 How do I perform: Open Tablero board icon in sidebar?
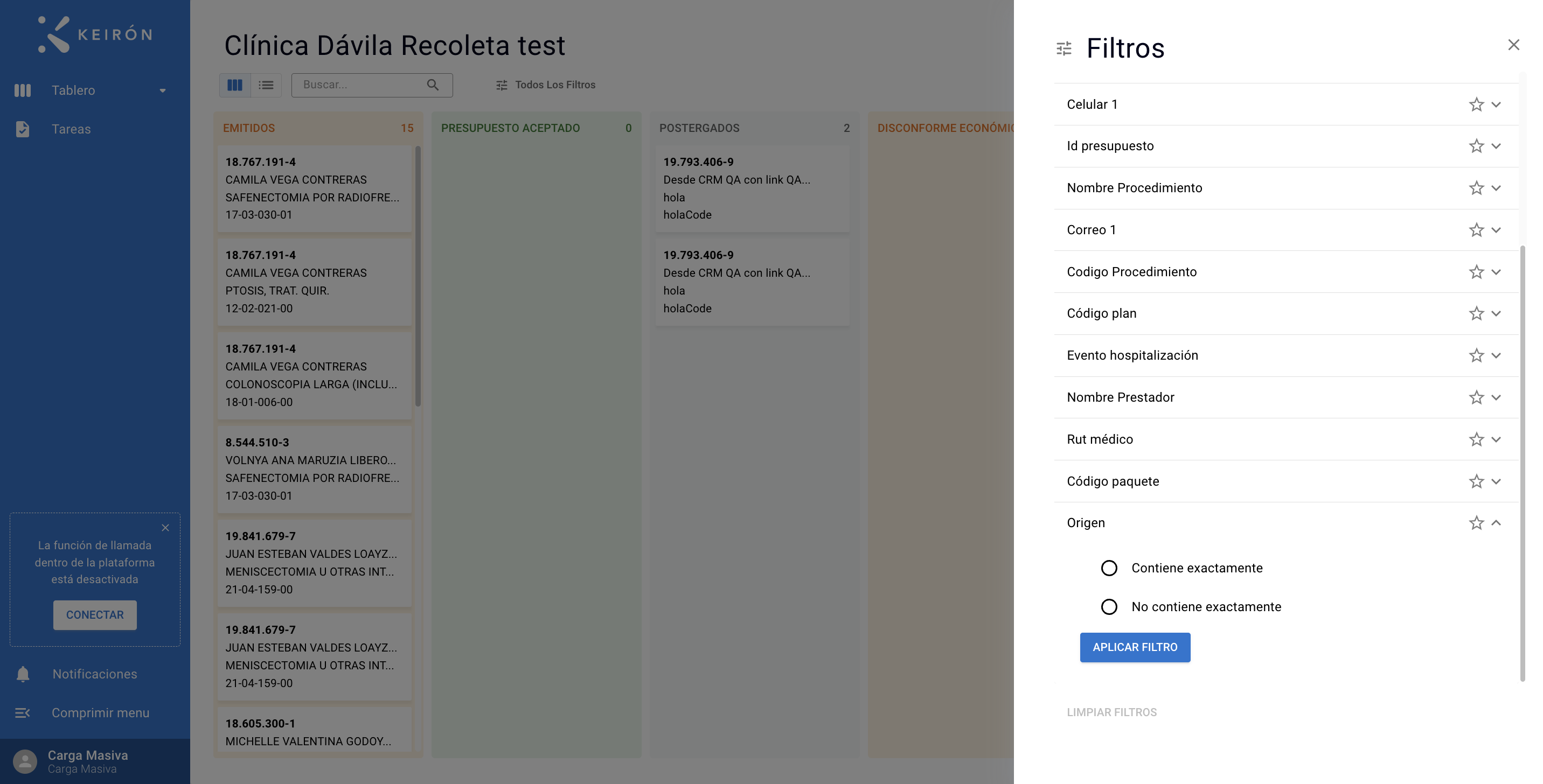tap(23, 90)
